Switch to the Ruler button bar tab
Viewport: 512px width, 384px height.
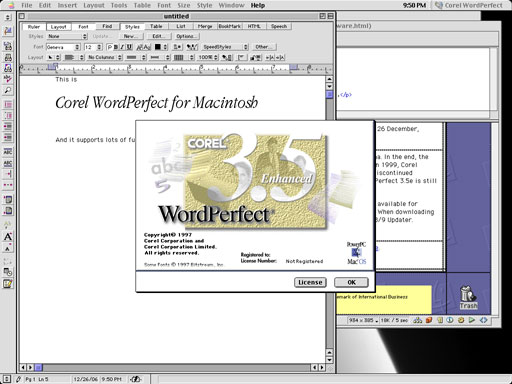pyautogui.click(x=34, y=26)
